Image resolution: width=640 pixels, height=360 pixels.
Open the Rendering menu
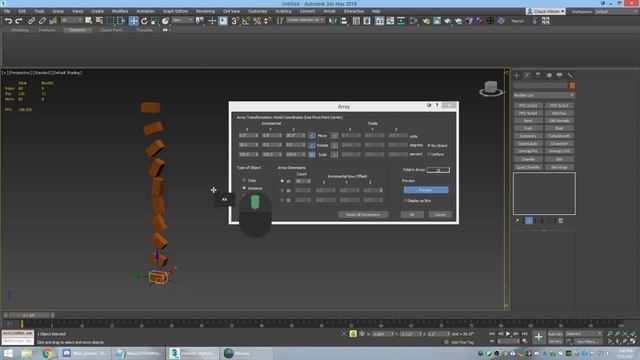[205, 11]
